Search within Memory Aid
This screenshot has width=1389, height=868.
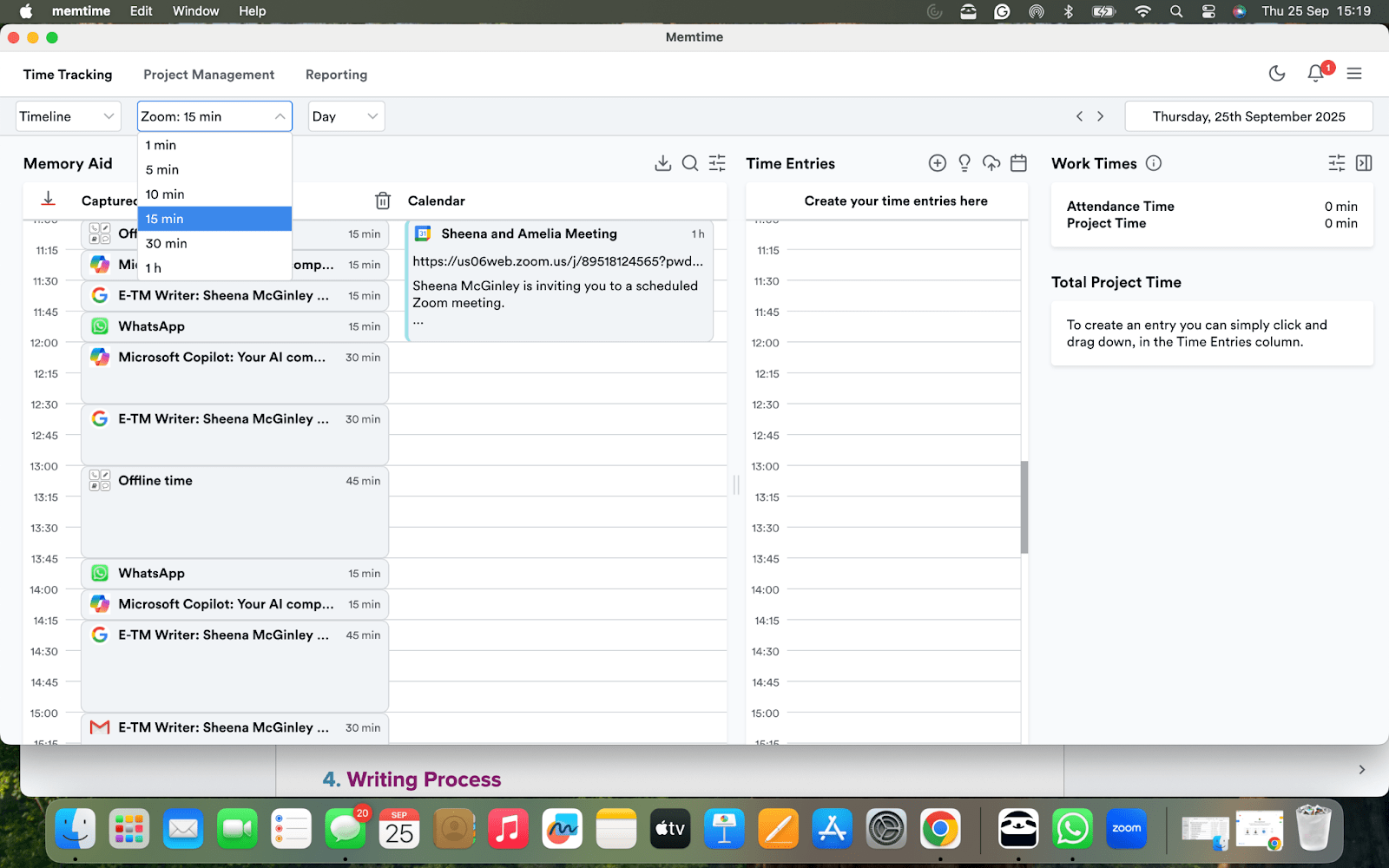click(x=690, y=163)
